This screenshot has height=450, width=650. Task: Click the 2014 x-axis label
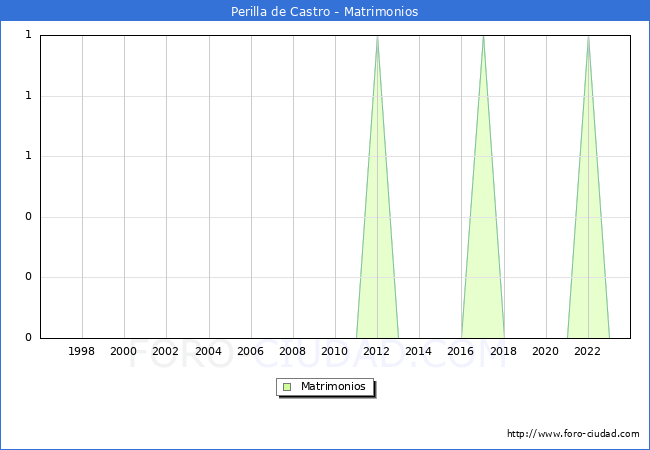pos(419,352)
